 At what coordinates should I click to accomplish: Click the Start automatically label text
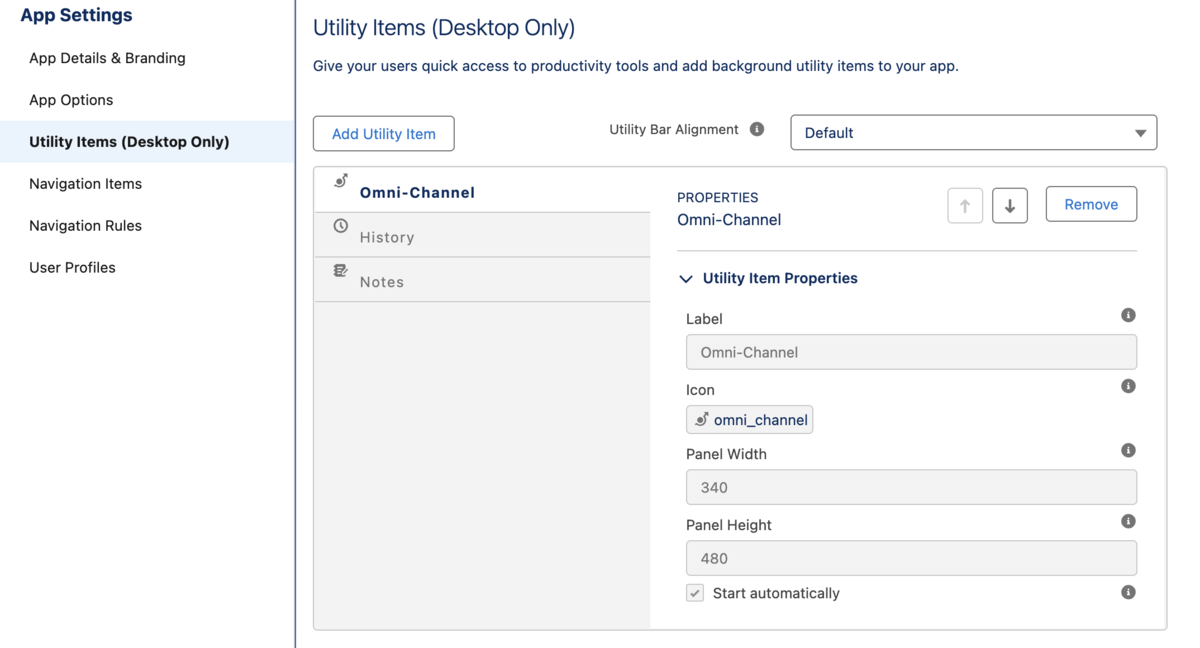click(776, 593)
